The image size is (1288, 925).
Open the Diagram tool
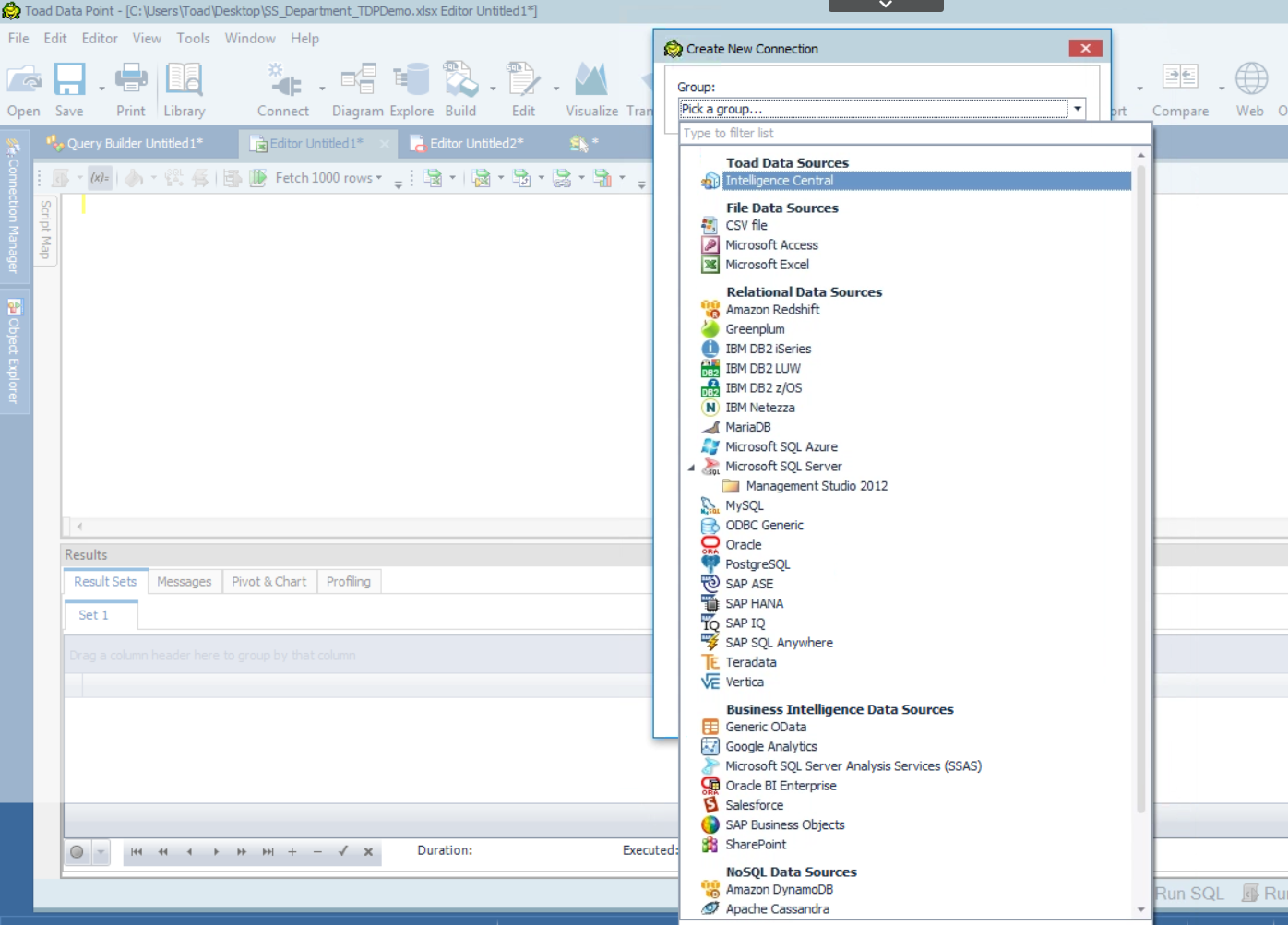358,90
